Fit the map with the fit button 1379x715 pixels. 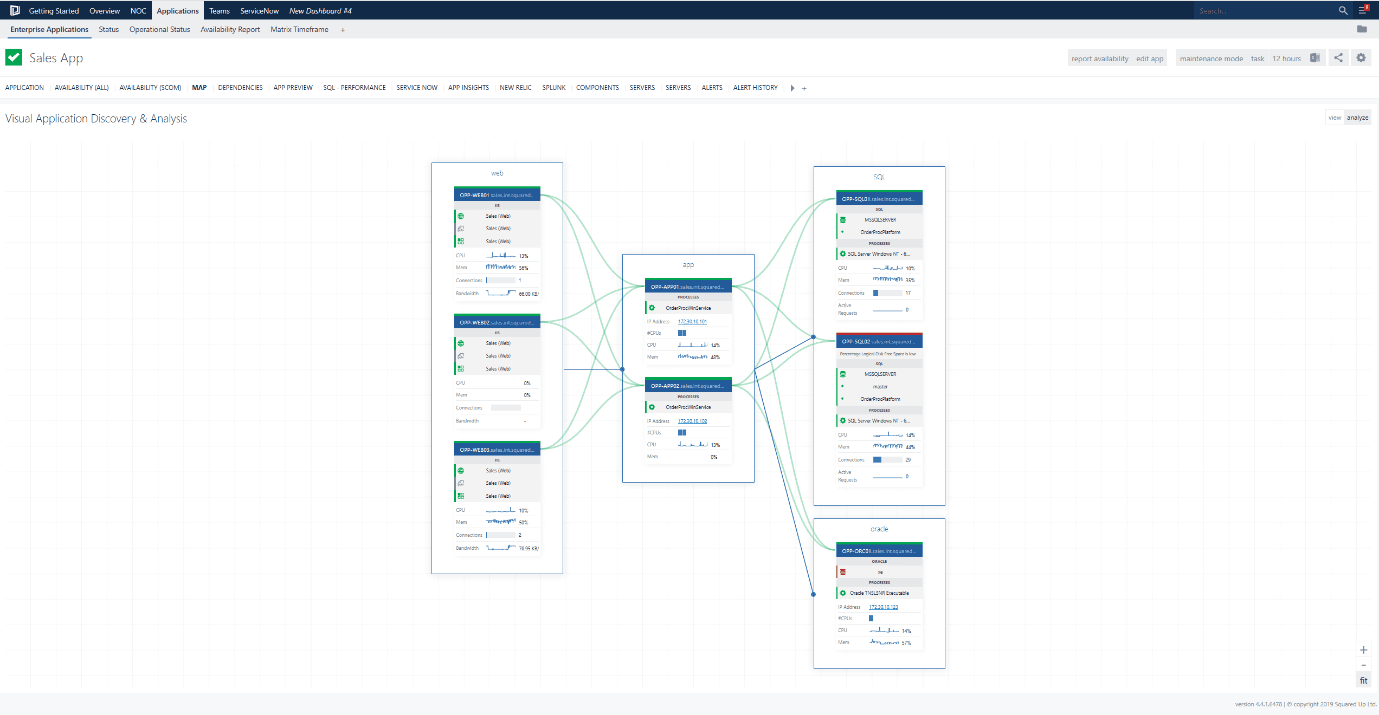point(1364,680)
